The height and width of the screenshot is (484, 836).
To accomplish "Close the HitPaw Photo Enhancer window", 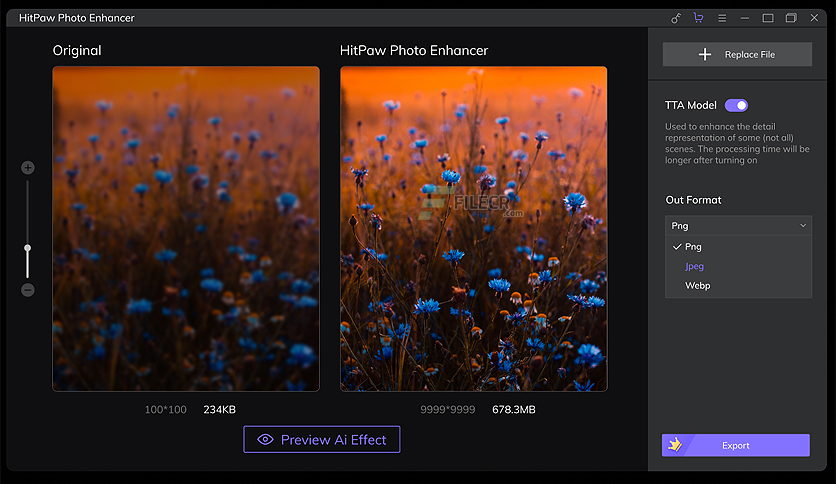I will pos(814,18).
